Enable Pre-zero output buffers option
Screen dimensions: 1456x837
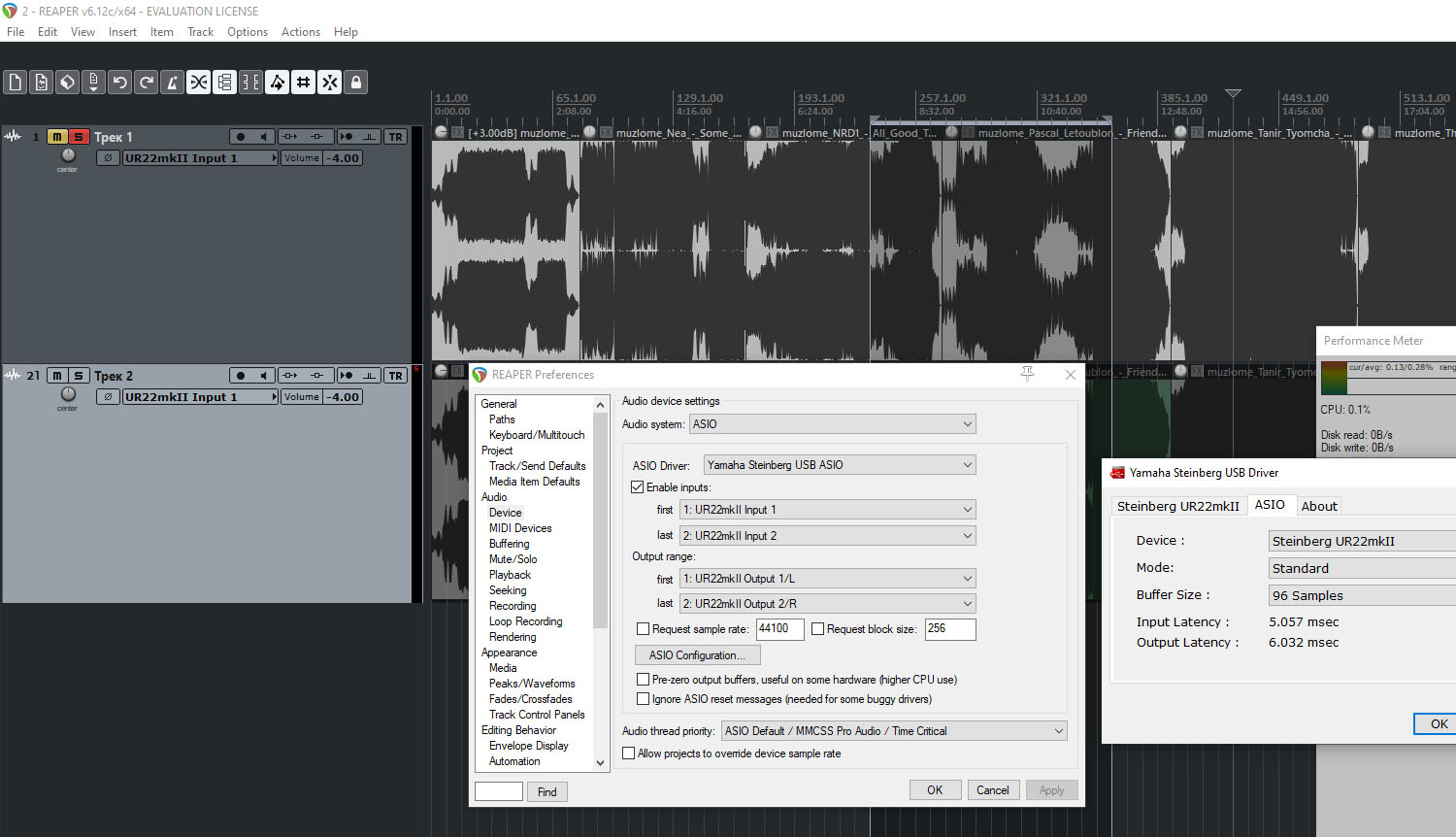643,680
